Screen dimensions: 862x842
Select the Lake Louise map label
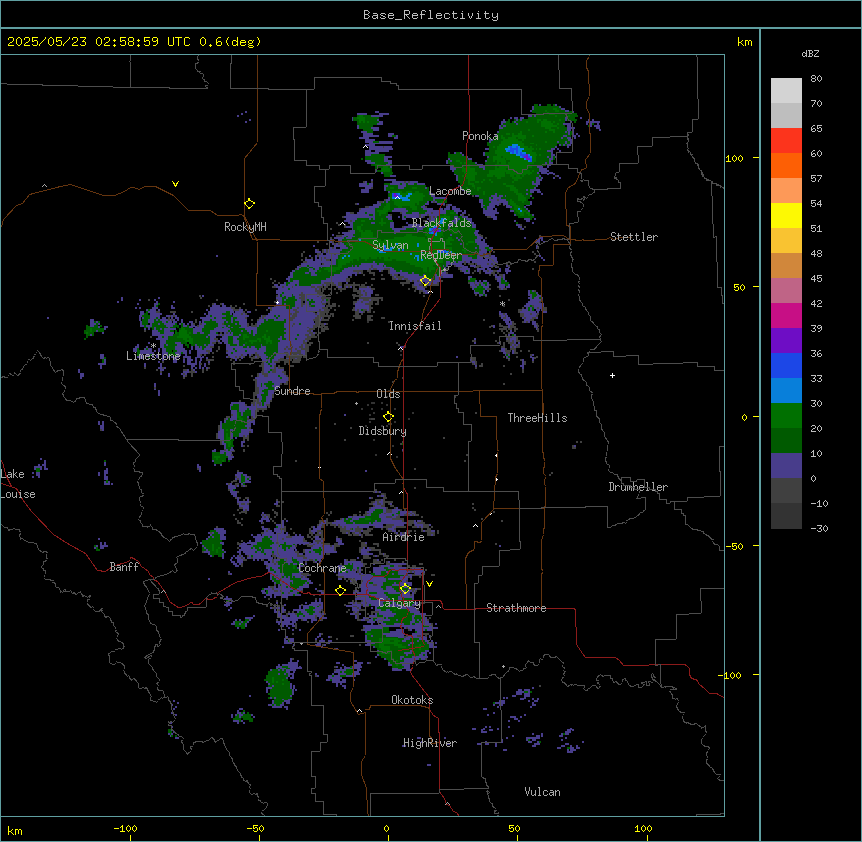[18, 484]
